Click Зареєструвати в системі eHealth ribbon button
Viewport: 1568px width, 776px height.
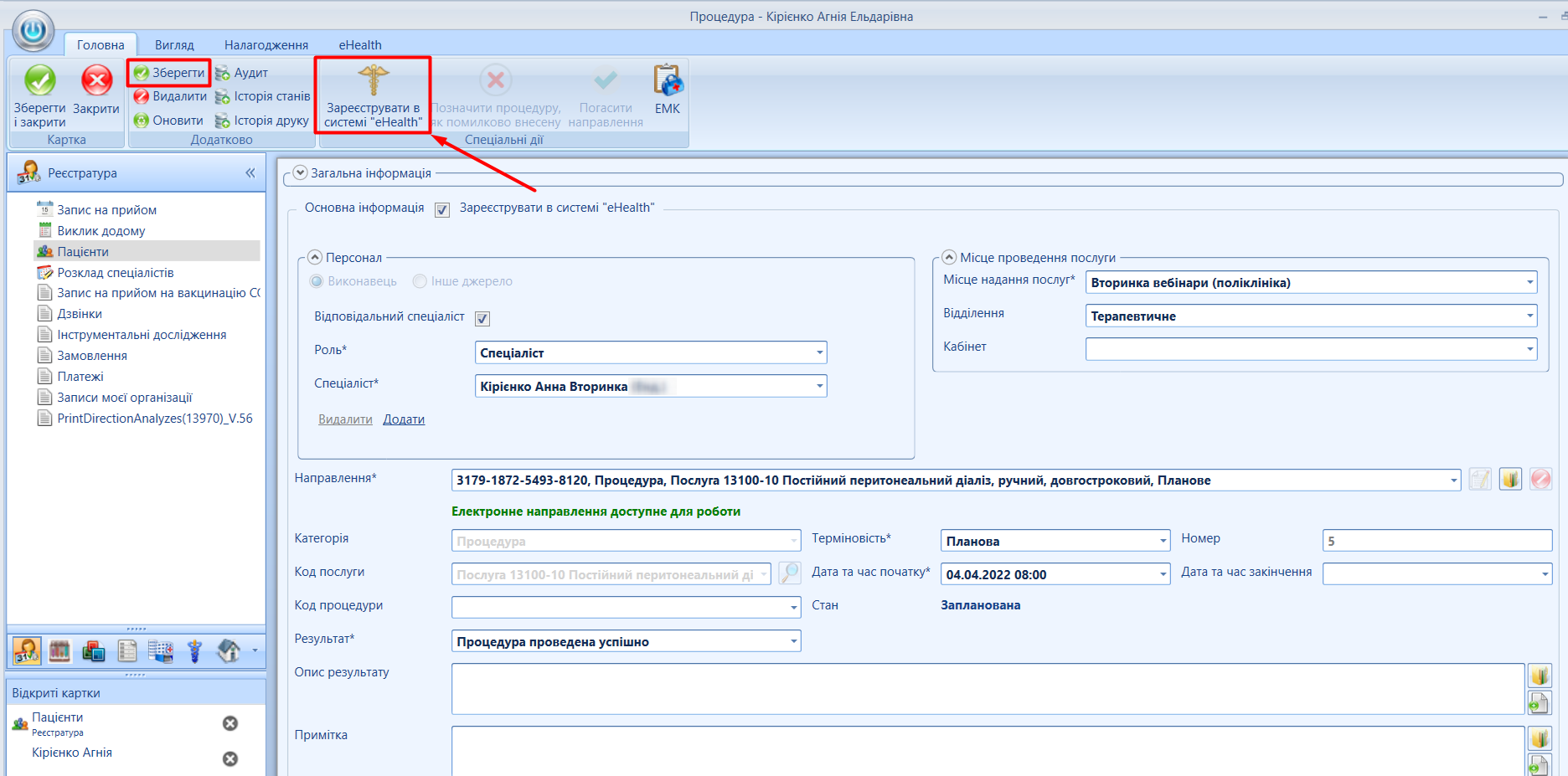[374, 95]
